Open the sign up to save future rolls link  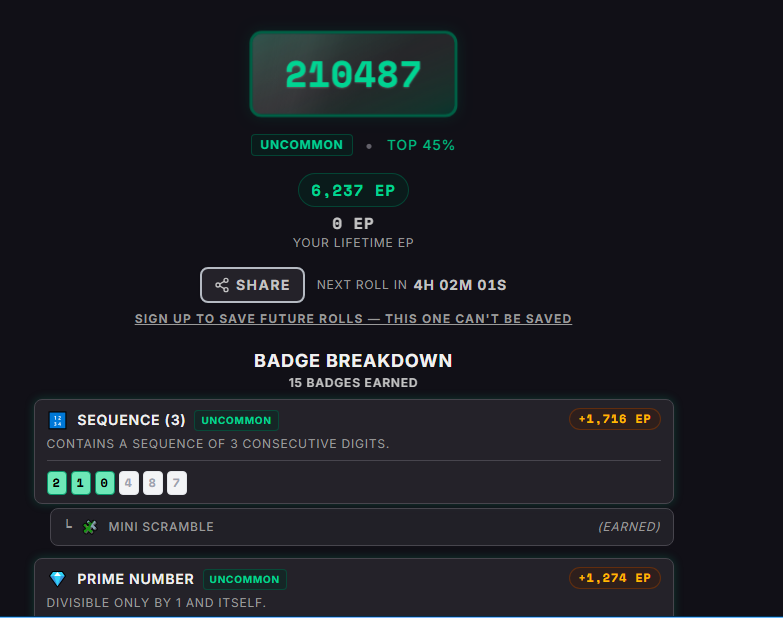tap(353, 318)
